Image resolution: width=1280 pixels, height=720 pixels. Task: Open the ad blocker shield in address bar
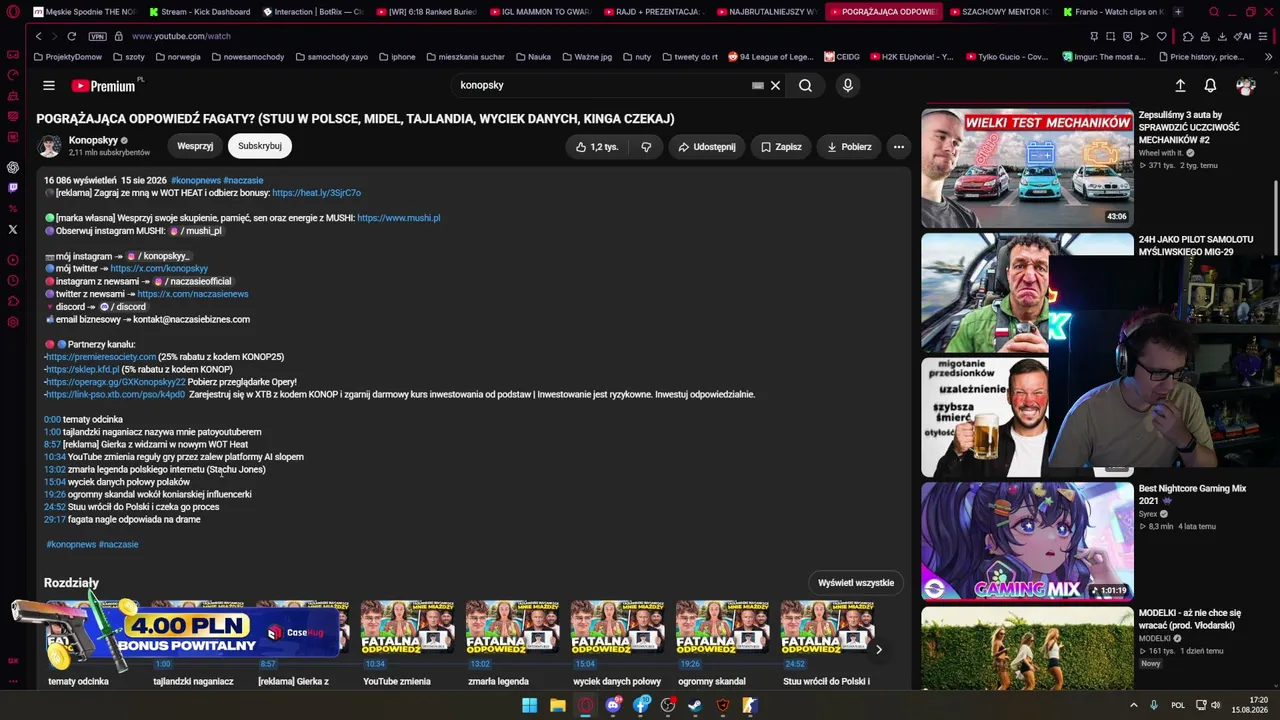[1128, 36]
